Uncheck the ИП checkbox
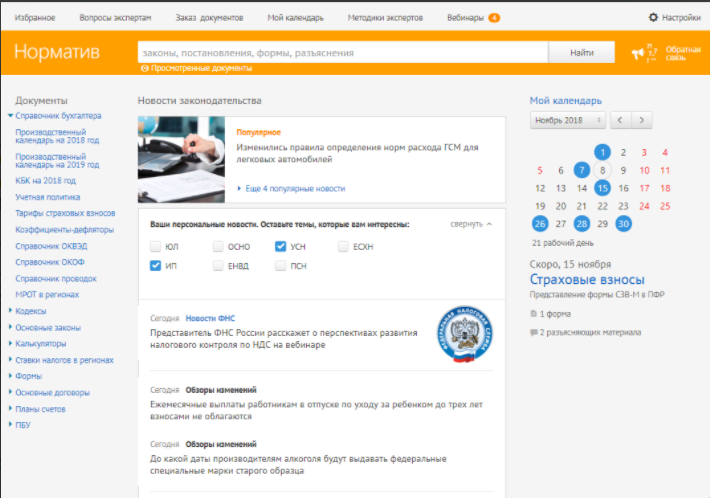Screen dimensions: 710x498 click(155, 265)
